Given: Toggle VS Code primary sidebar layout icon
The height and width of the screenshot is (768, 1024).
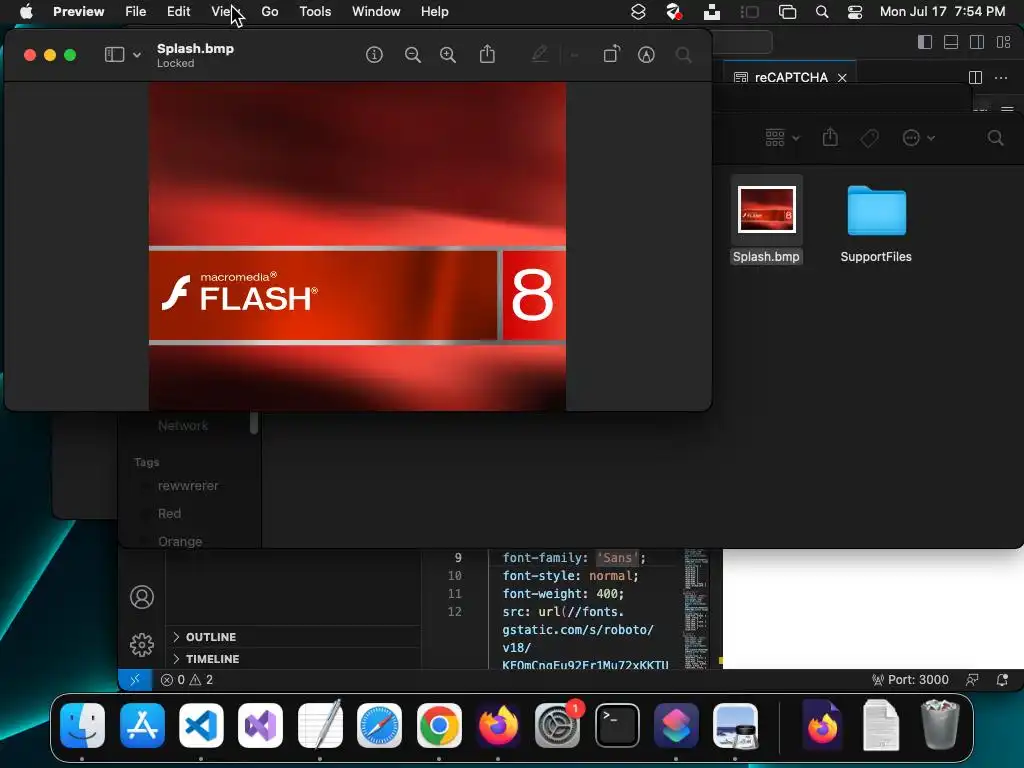Looking at the screenshot, I should (925, 42).
